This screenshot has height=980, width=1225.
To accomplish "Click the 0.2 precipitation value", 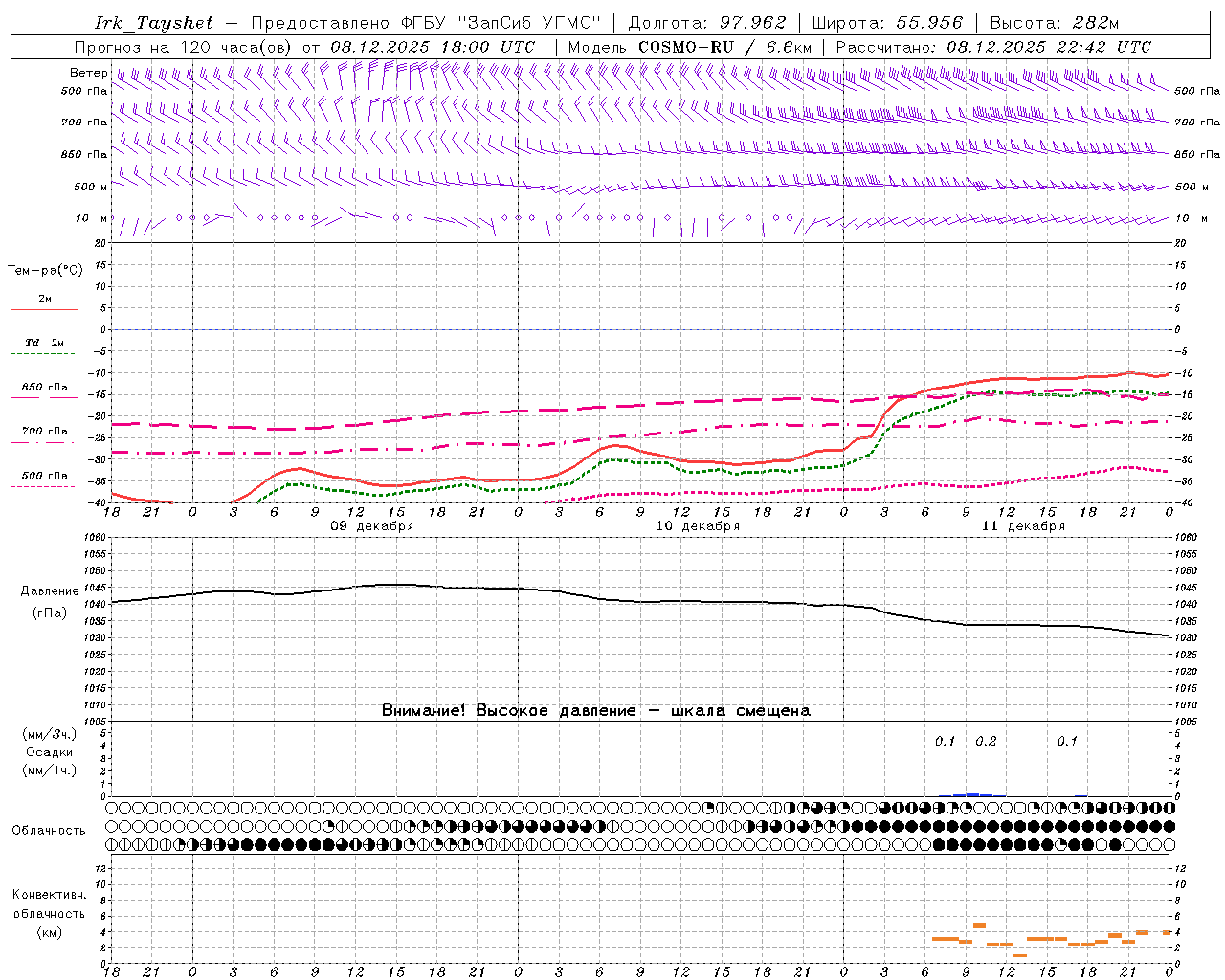I will [986, 741].
